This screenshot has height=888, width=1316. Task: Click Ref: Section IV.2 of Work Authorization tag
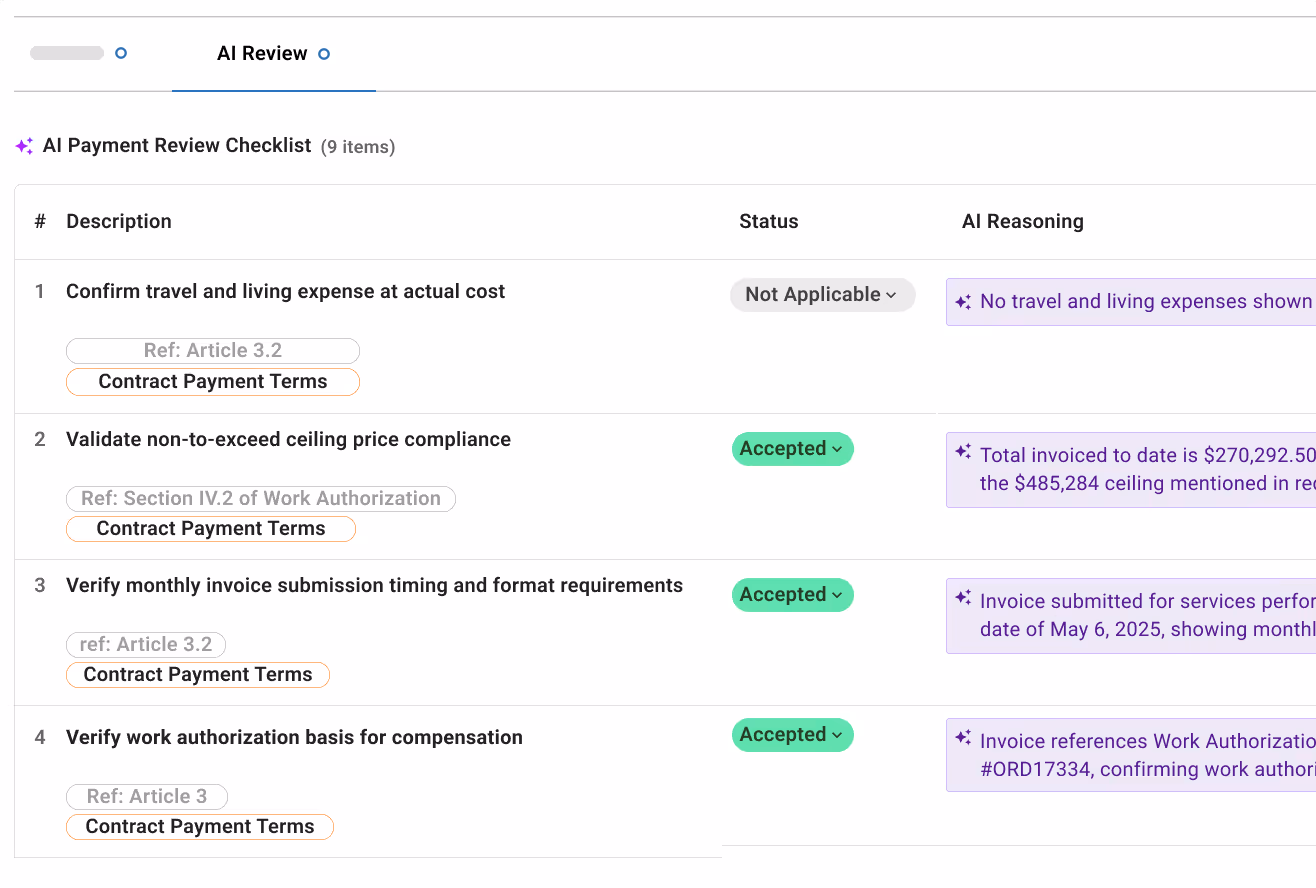click(x=260, y=499)
